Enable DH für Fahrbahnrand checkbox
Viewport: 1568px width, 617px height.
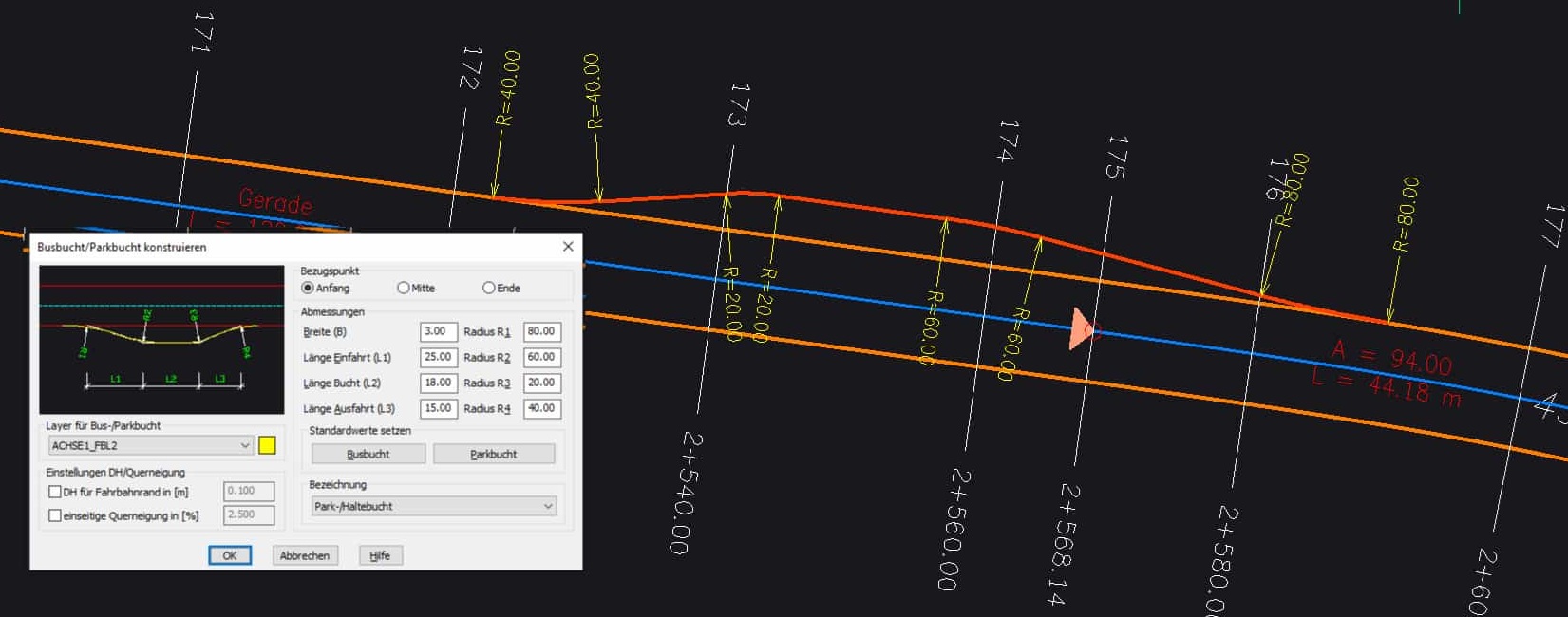click(x=55, y=492)
